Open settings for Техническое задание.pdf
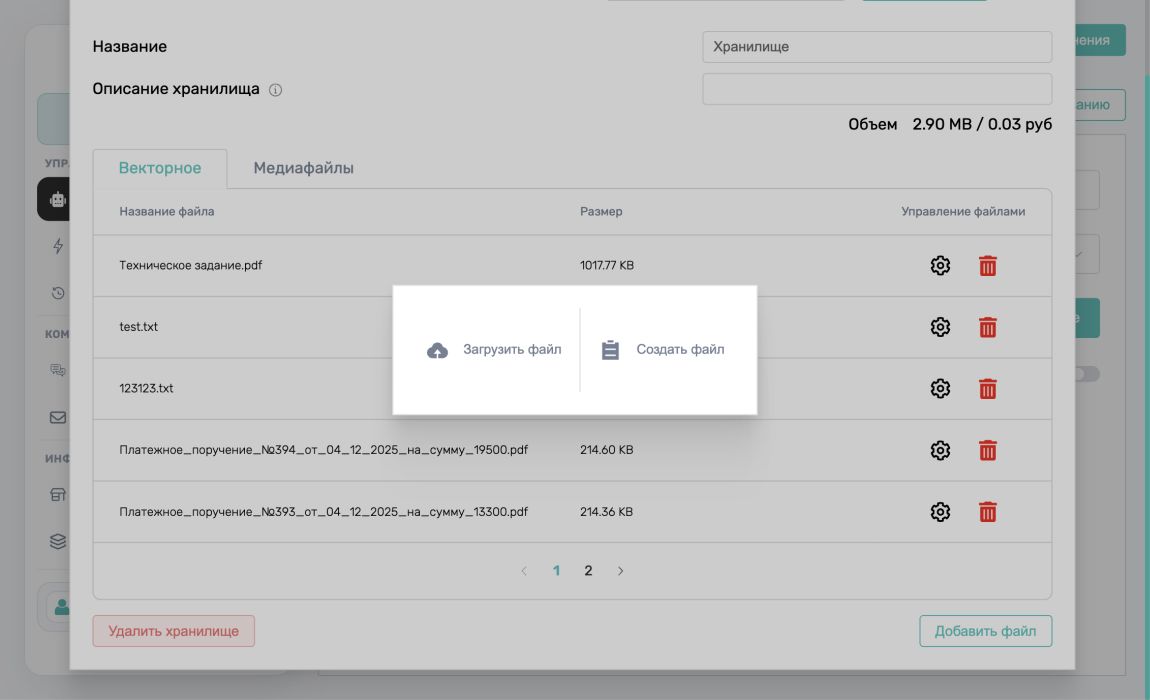1150x700 pixels. pyautogui.click(x=940, y=266)
